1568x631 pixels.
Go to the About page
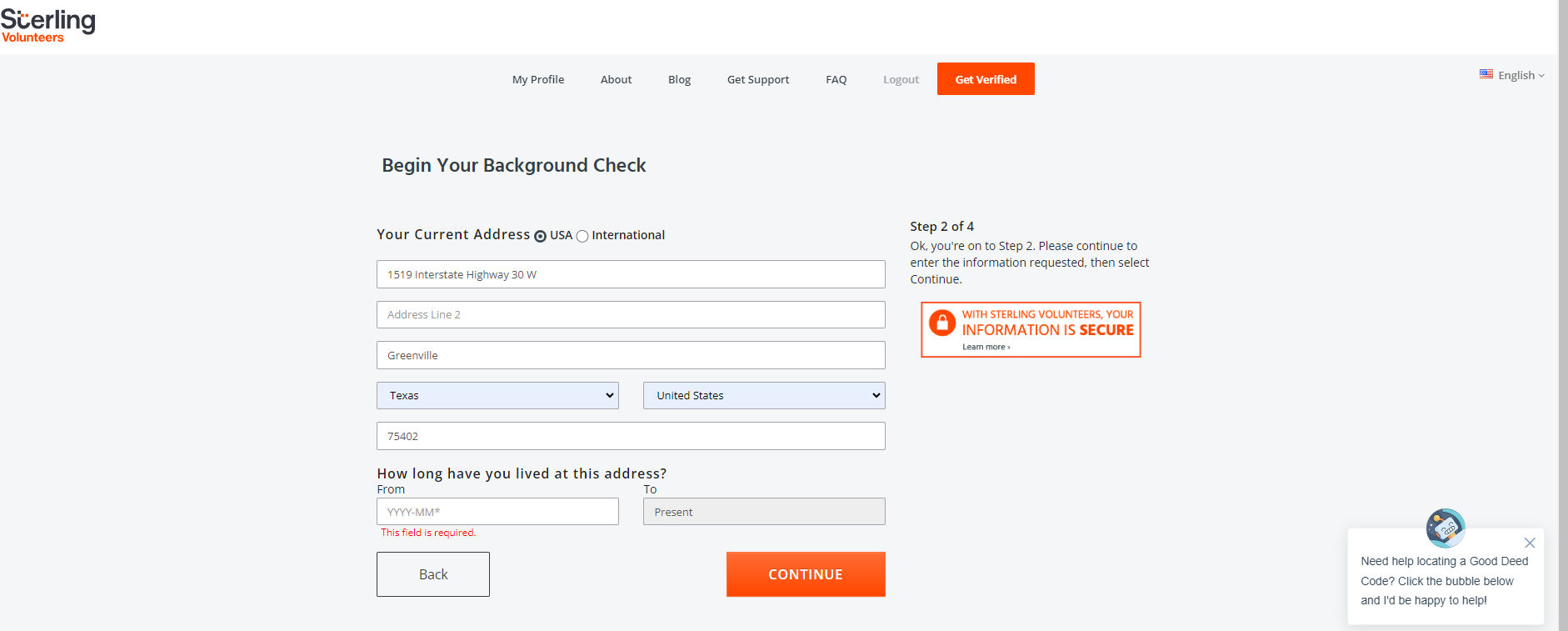616,80
